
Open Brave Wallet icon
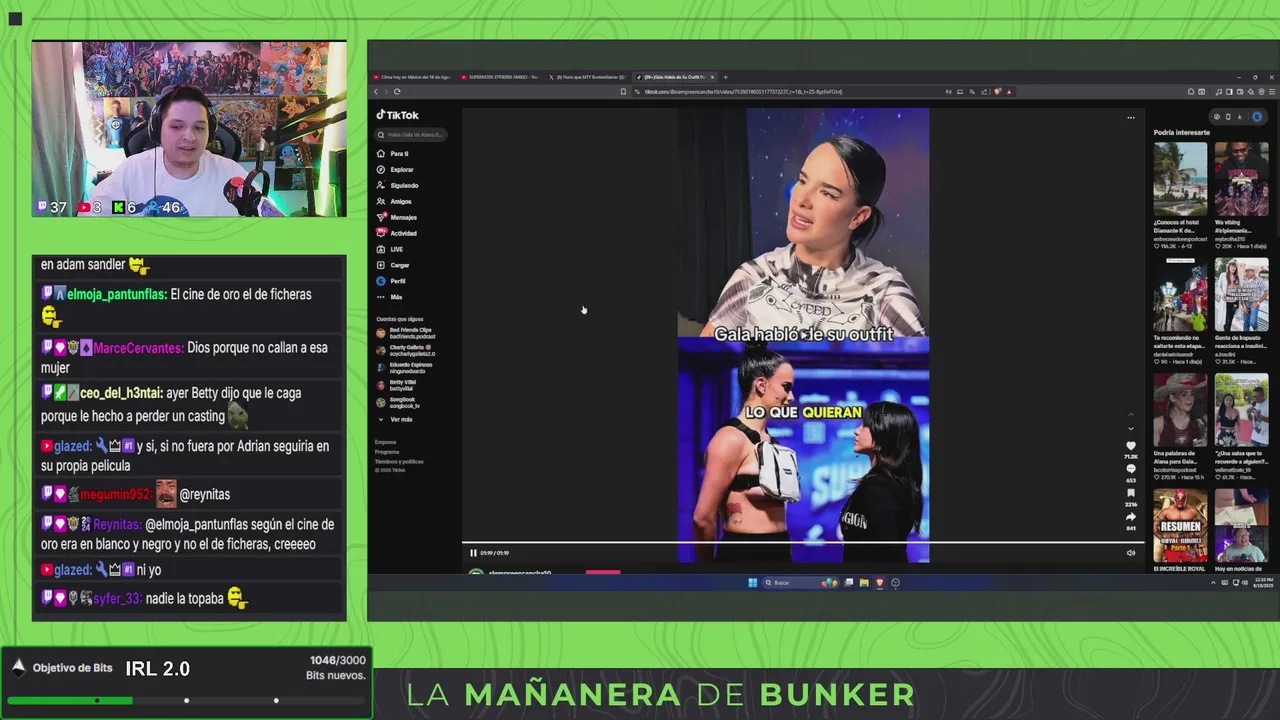tap(1240, 92)
